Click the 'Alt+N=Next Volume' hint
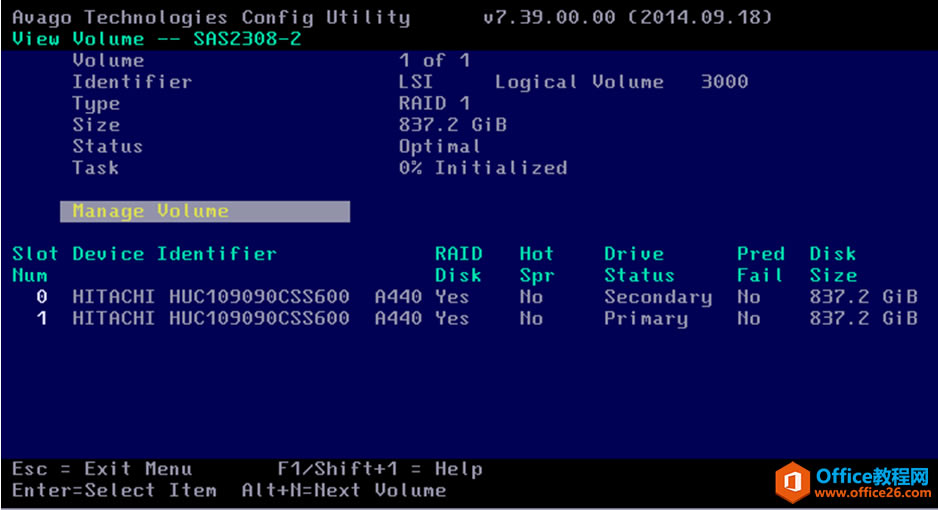This screenshot has width=938, height=510. [x=344, y=491]
